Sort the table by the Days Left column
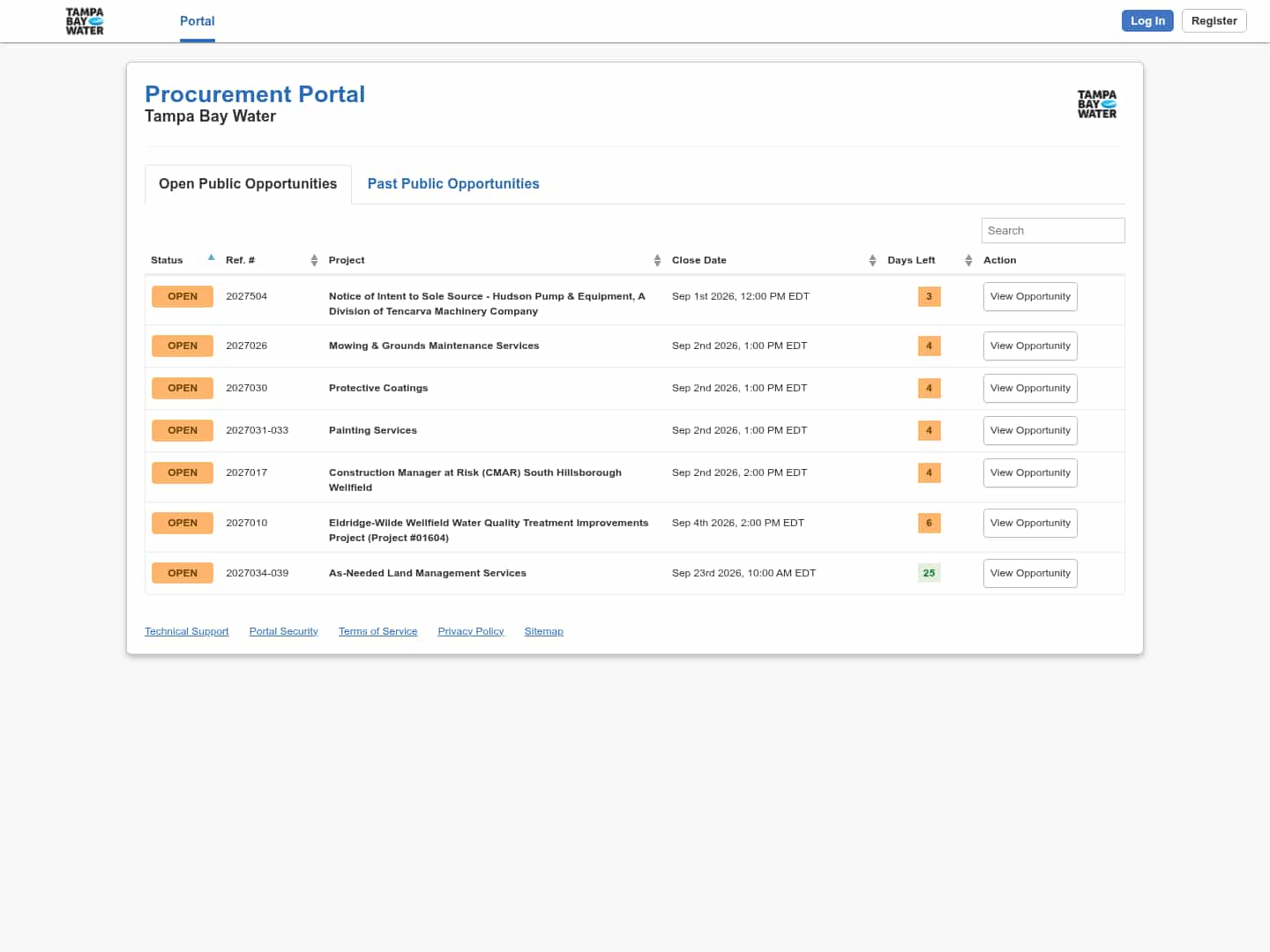The image size is (1270, 952). tap(930, 260)
